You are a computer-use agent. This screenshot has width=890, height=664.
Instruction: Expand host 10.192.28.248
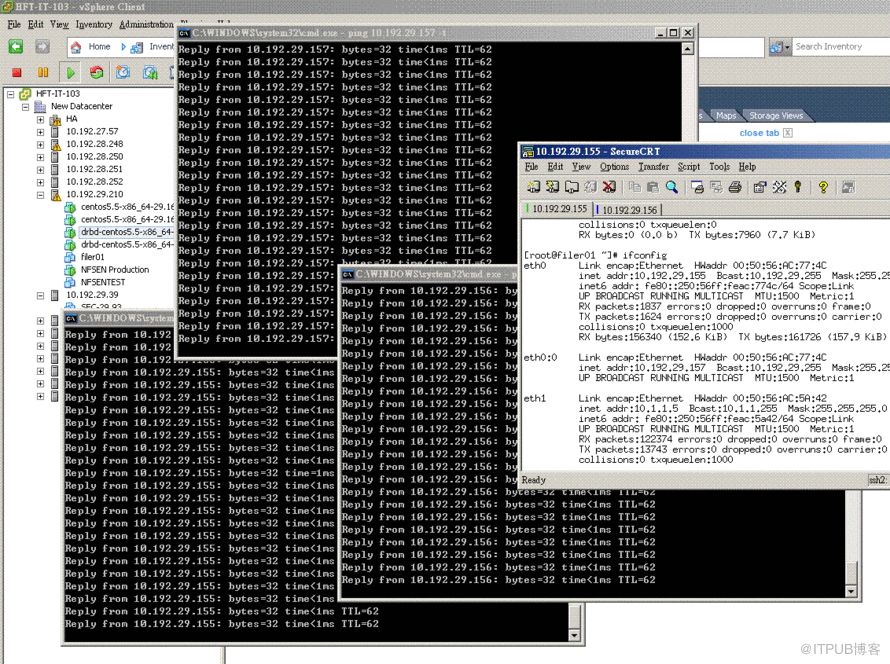click(x=40, y=145)
